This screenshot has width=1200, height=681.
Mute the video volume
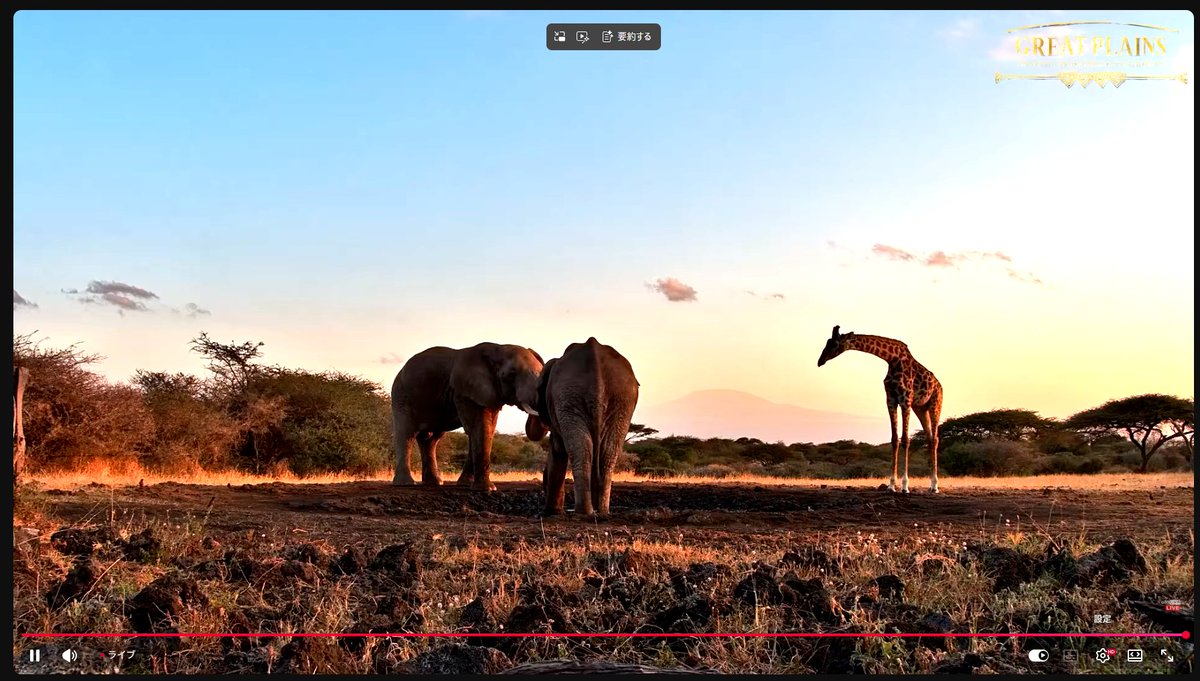click(x=69, y=655)
